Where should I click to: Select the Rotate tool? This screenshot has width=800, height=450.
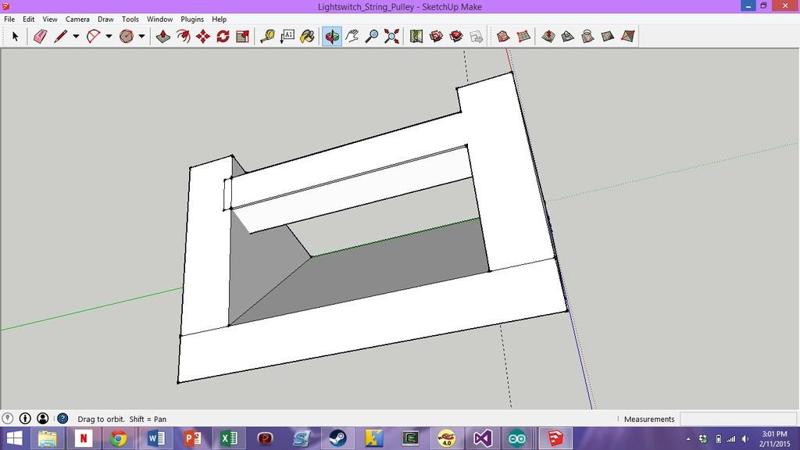tap(223, 36)
